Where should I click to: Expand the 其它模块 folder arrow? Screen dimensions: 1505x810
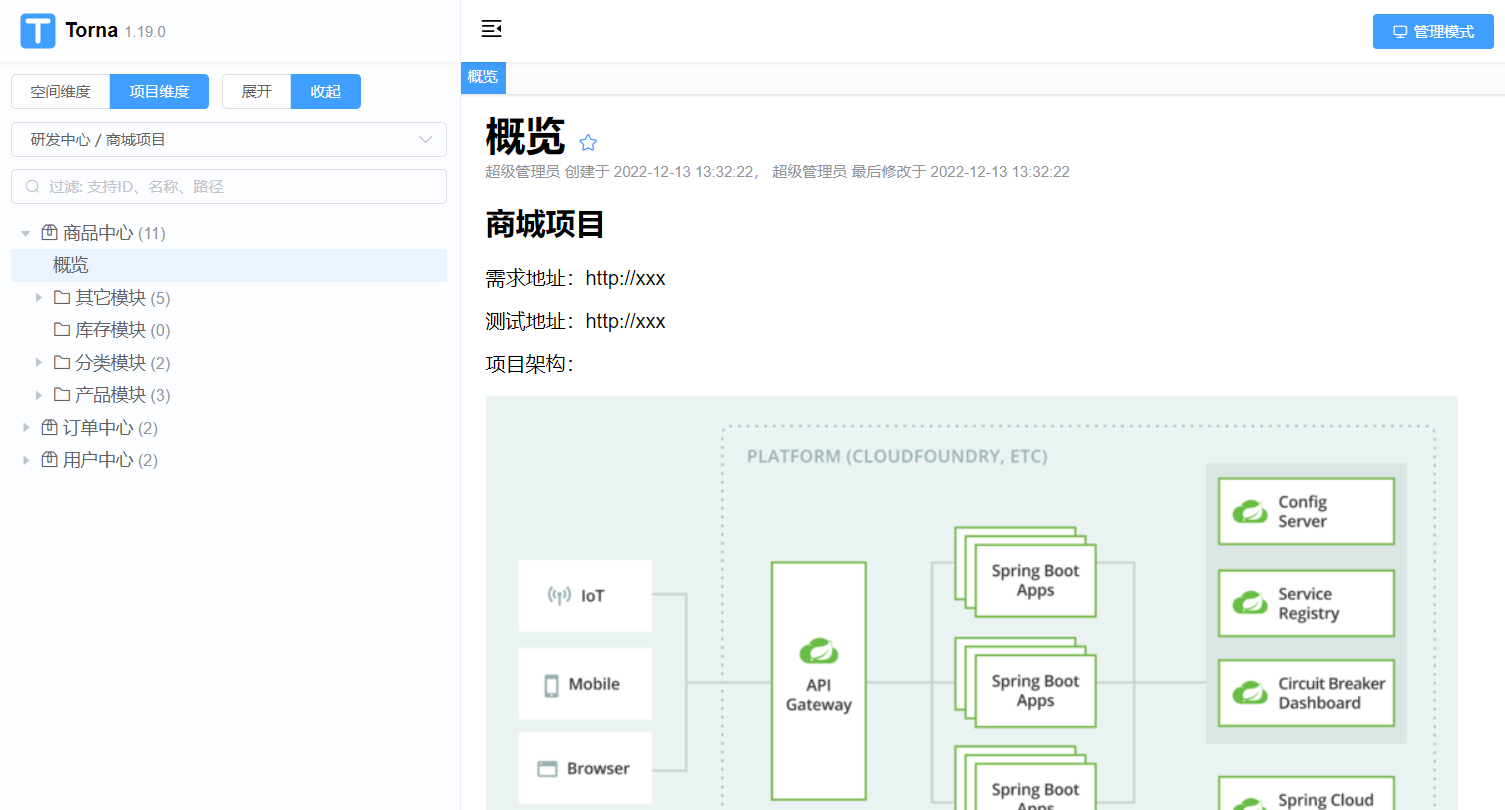(x=39, y=298)
